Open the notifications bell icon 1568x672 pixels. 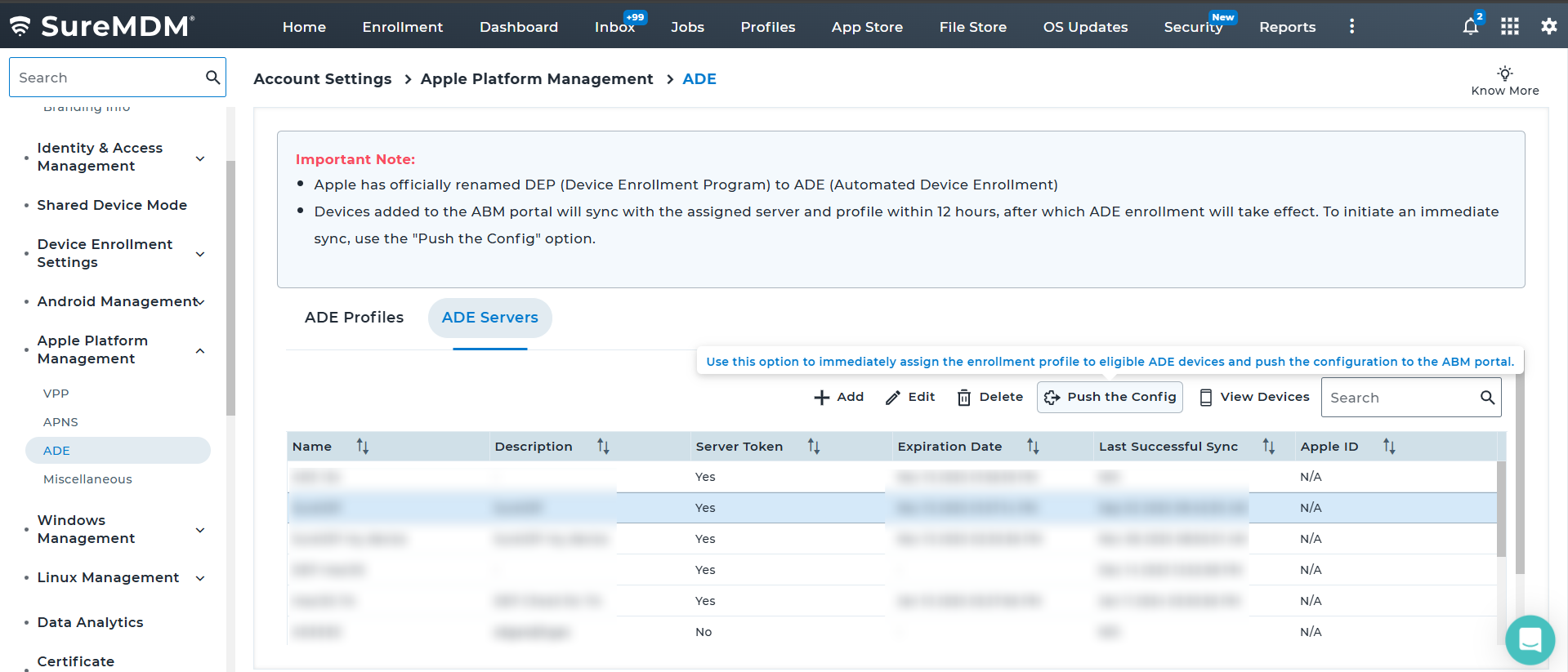tap(1471, 27)
